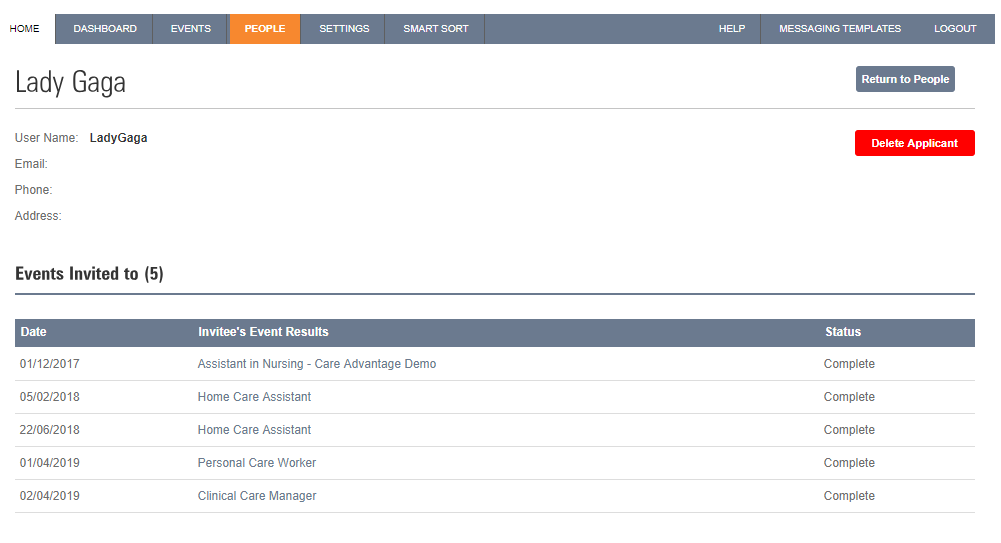1001x543 pixels.
Task: Click the Phone: label
Action: click(x=33, y=190)
